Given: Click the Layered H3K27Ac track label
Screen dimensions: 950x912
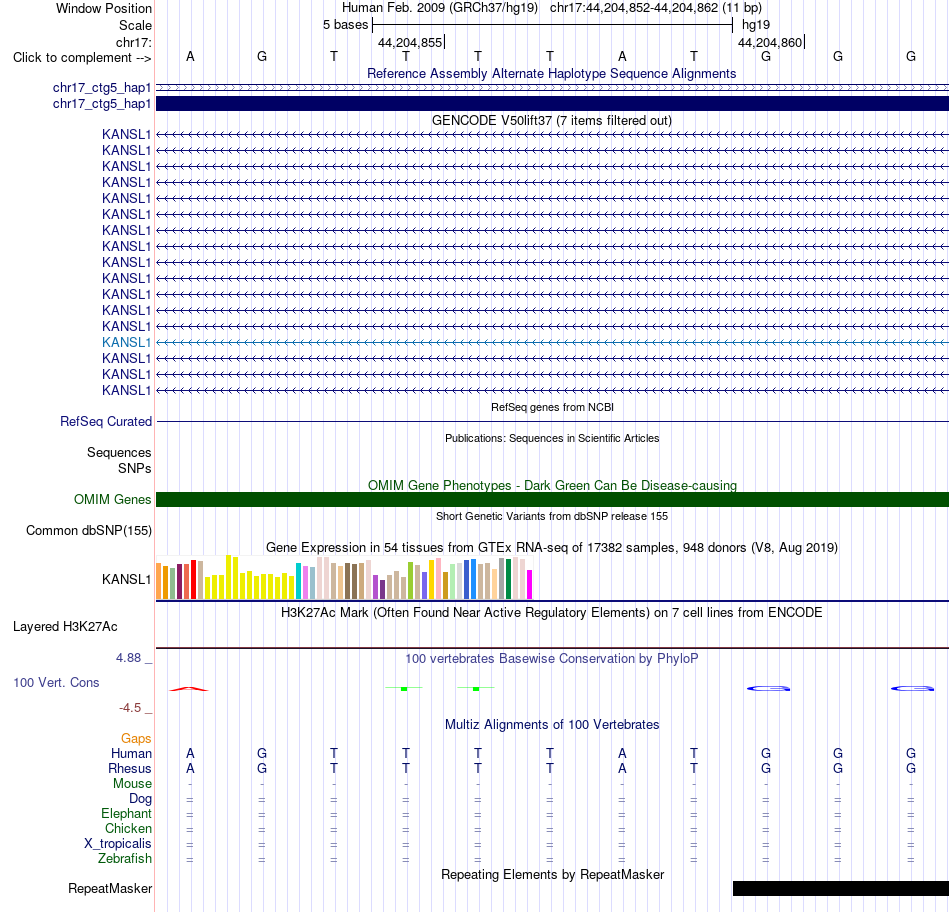Looking at the screenshot, I should point(65,627).
